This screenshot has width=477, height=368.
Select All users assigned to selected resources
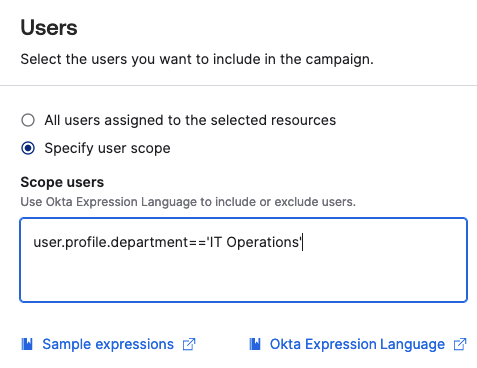click(28, 120)
